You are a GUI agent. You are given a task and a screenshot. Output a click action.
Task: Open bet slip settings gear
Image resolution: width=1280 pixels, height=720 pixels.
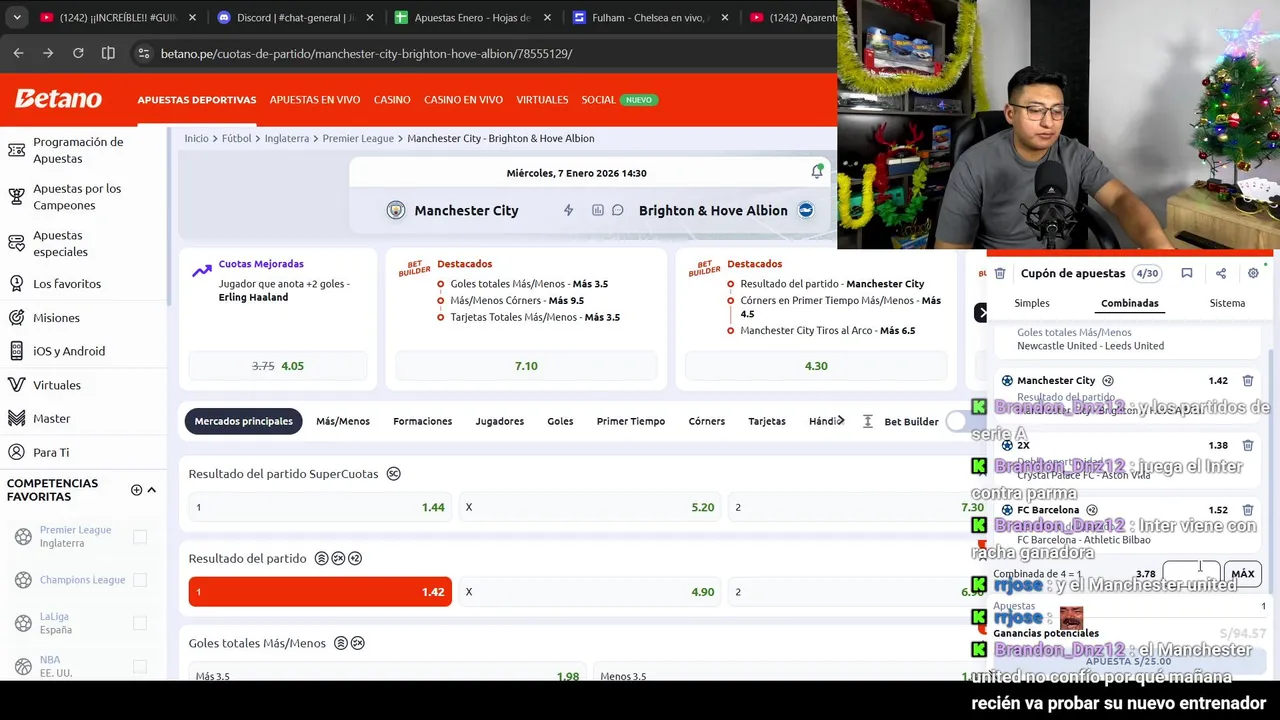(x=1253, y=273)
